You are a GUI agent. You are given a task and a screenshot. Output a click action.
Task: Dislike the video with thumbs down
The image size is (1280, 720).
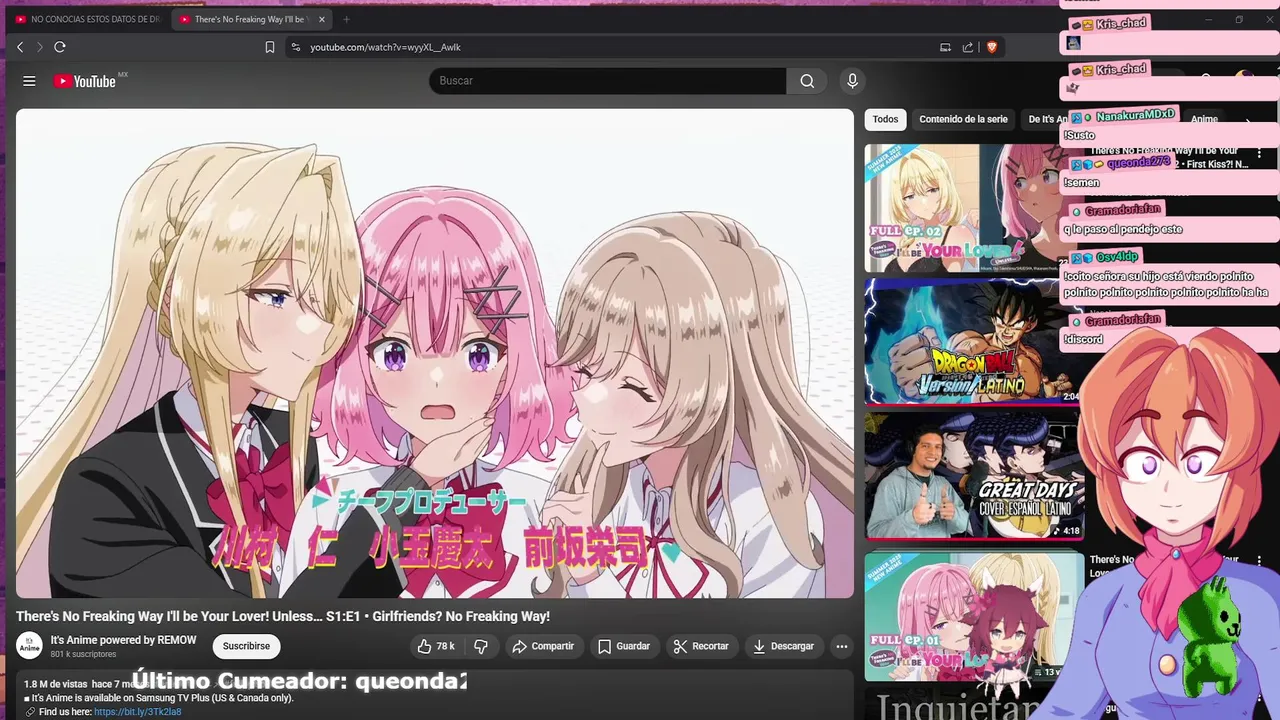coord(481,646)
